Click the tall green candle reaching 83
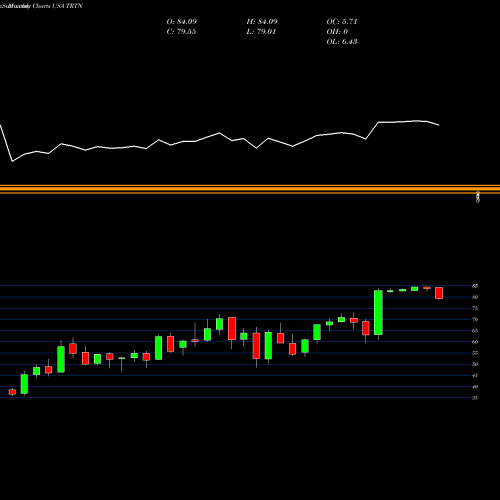The width and height of the screenshot is (500, 500). (378, 312)
